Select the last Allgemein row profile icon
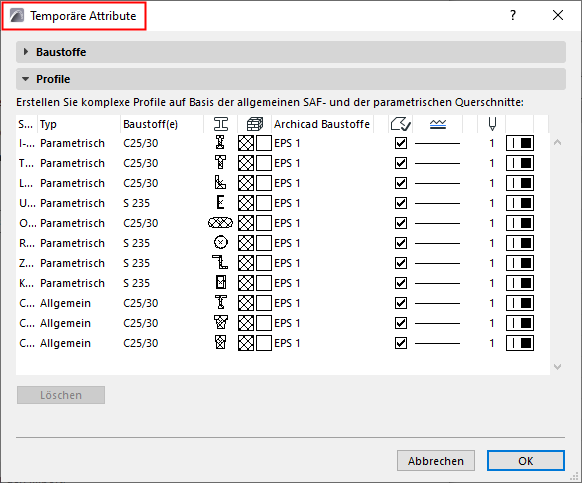Screen dimensions: 582x483 coord(220,343)
